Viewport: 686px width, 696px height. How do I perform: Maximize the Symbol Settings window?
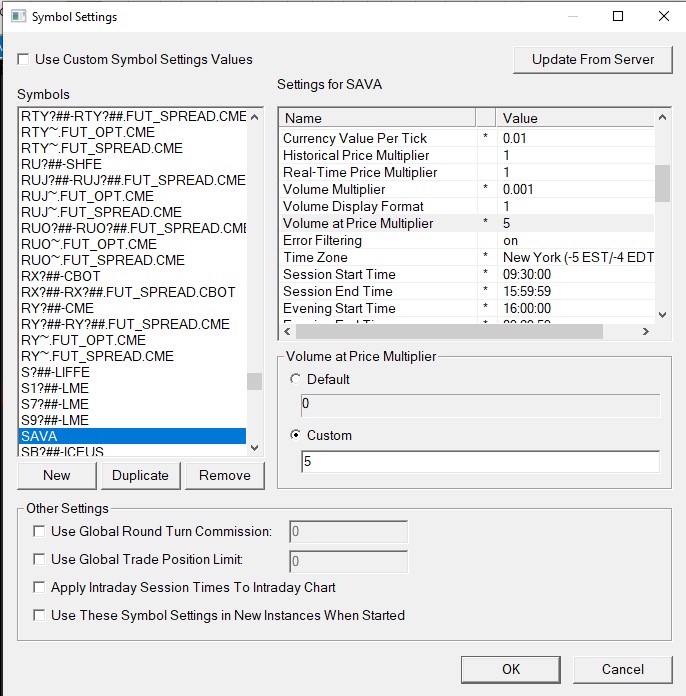[618, 16]
